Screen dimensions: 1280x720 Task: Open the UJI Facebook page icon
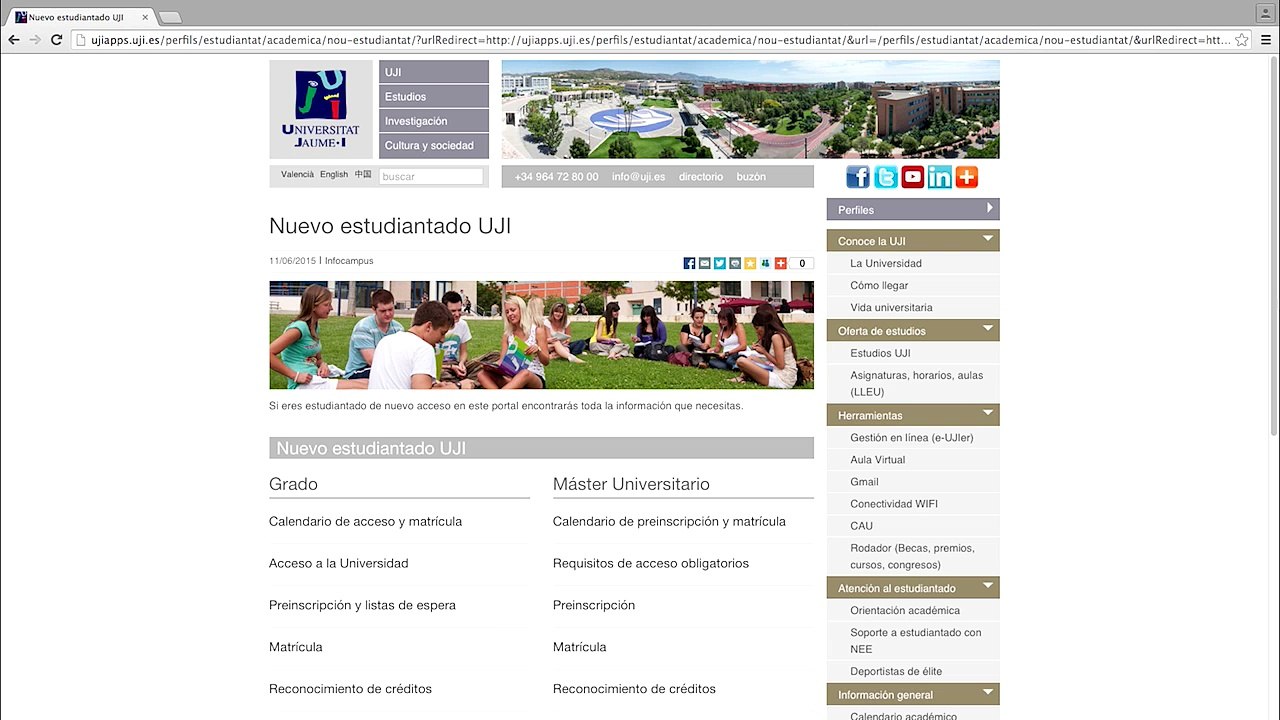pos(858,177)
